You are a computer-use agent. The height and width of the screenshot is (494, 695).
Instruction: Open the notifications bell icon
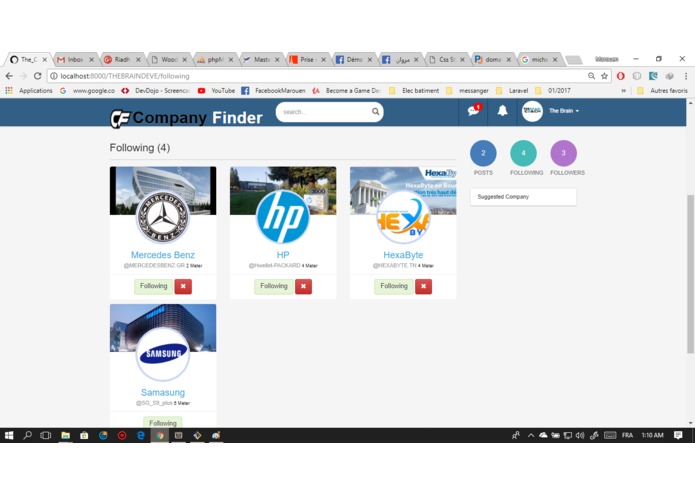pos(502,111)
